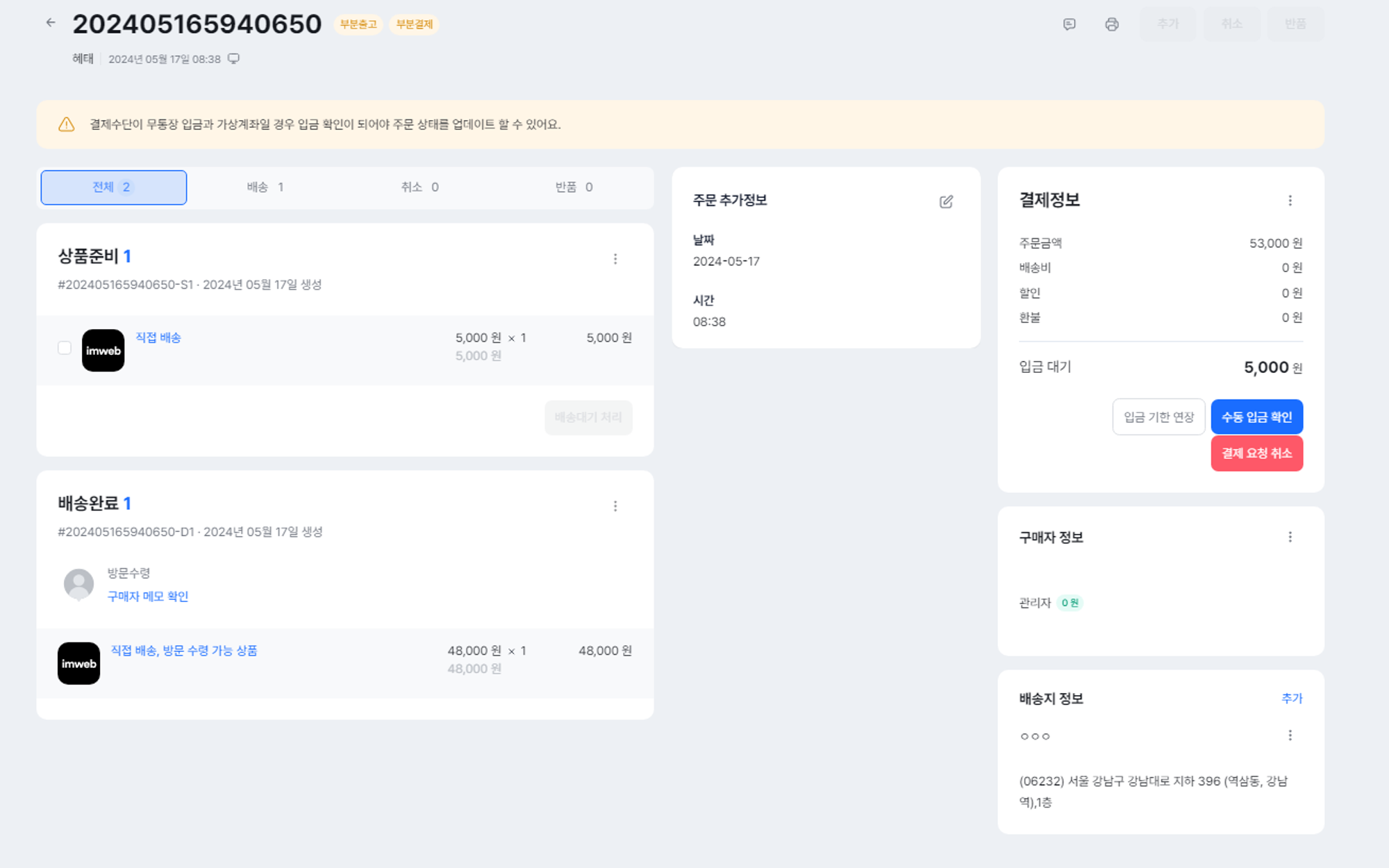Check the 직접 배송 item checkbox

(65, 348)
